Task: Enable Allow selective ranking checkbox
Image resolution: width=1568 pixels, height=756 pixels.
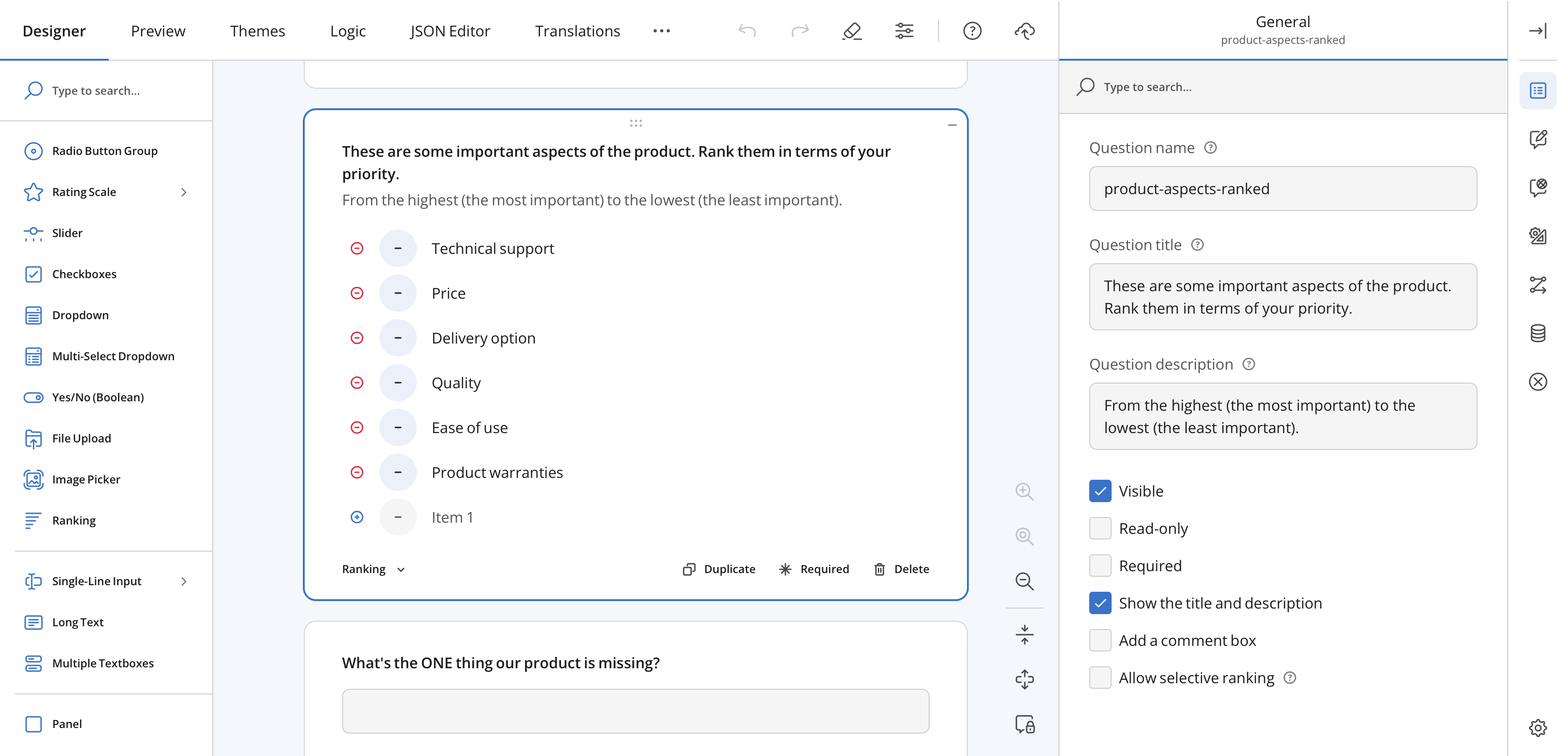Action: [1100, 678]
